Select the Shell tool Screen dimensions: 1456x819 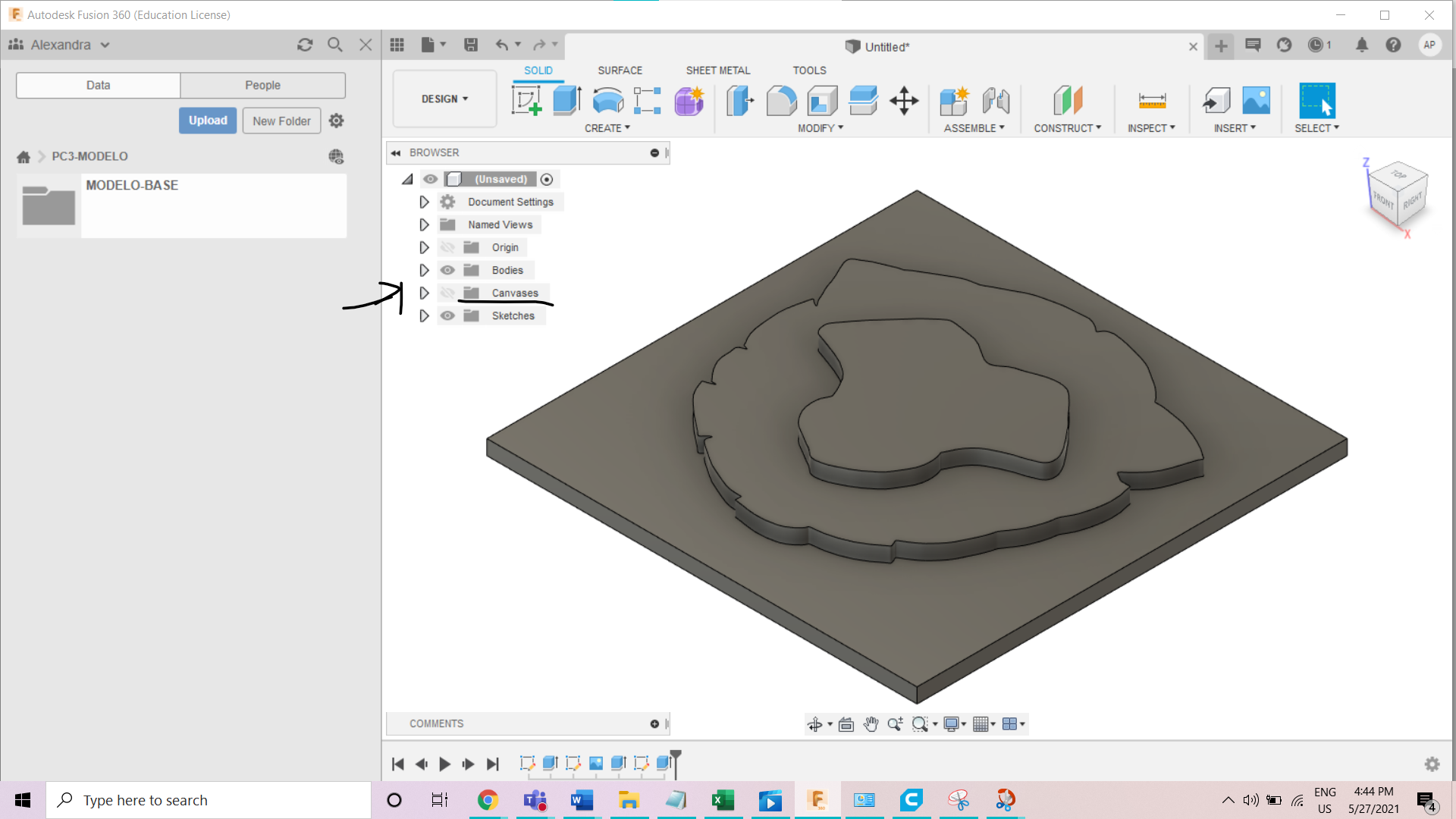tap(822, 100)
